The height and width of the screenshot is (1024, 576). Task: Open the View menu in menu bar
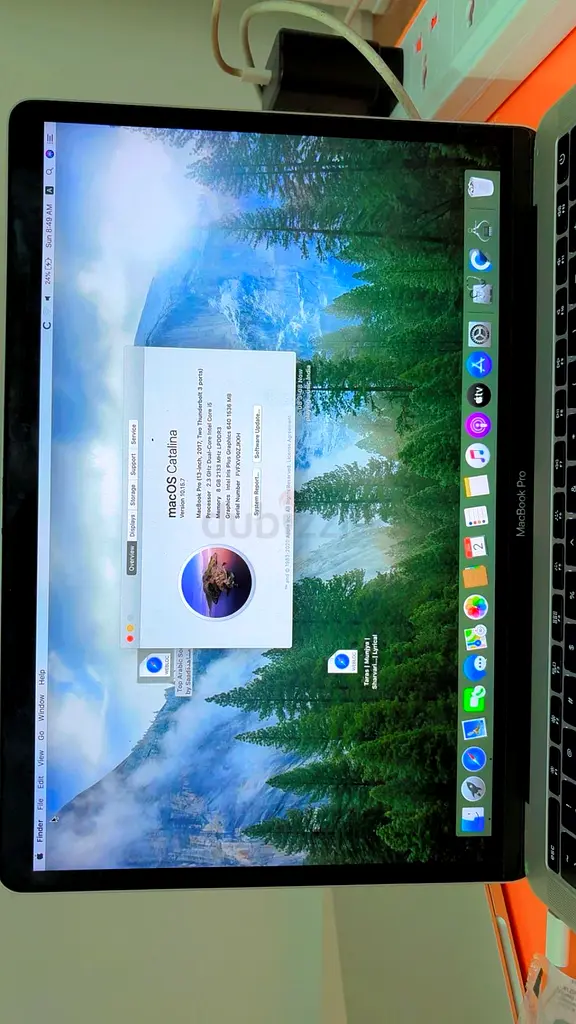(40, 759)
